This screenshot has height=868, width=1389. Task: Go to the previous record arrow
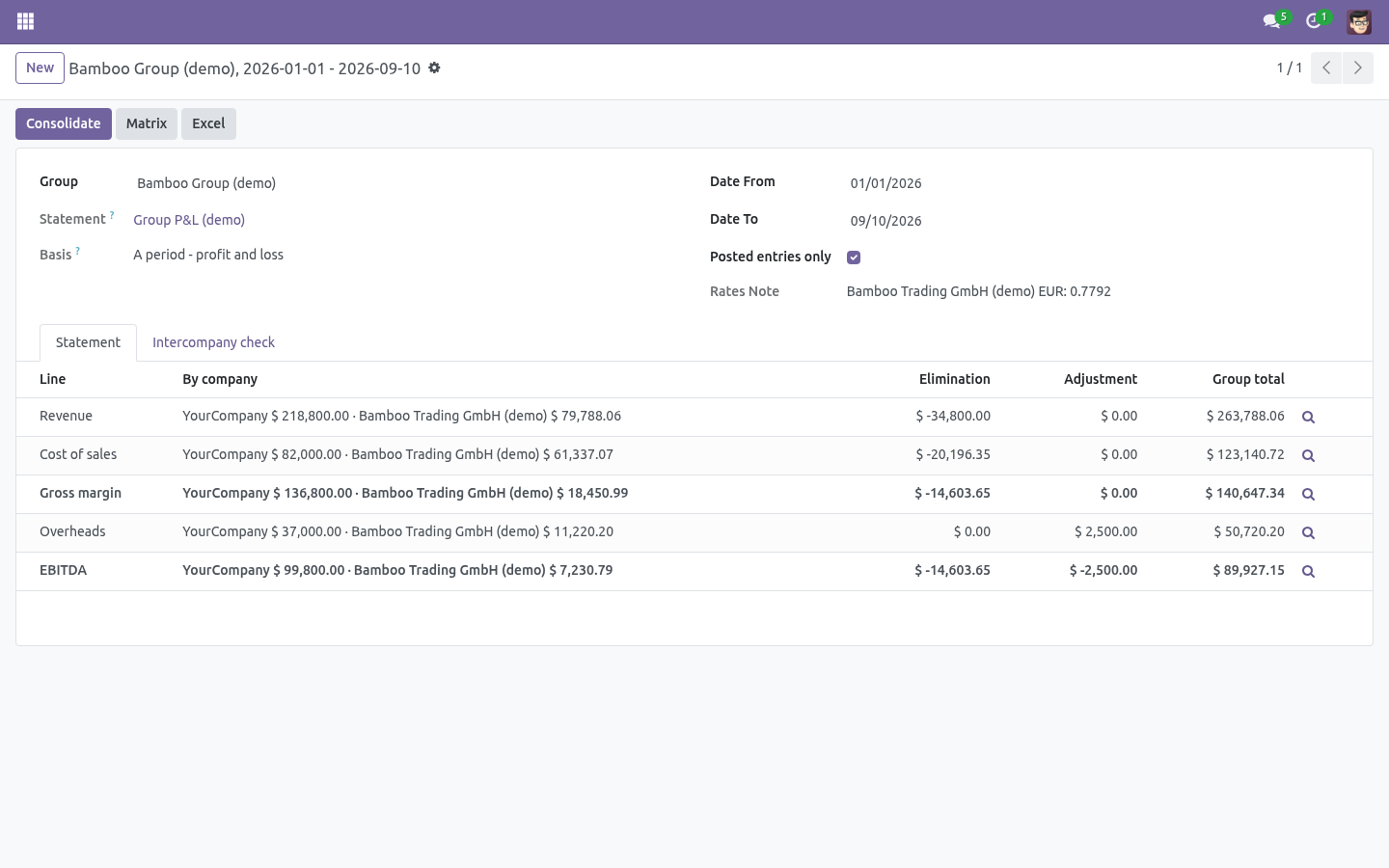(1326, 68)
